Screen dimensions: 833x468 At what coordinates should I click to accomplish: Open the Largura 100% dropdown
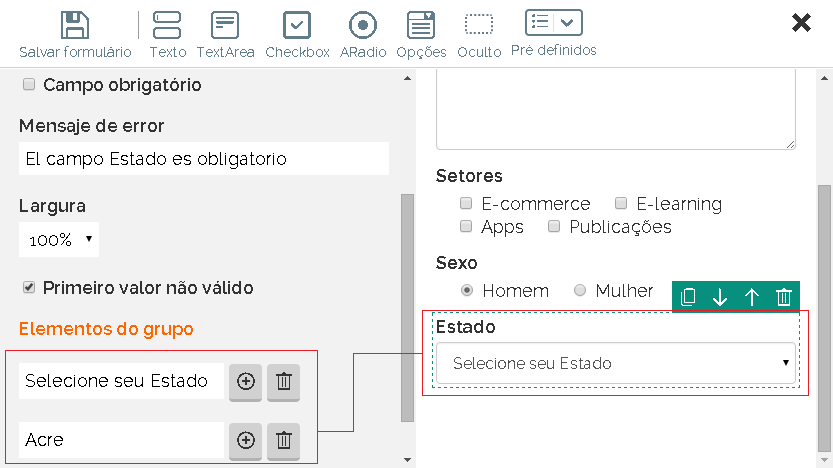[59, 240]
